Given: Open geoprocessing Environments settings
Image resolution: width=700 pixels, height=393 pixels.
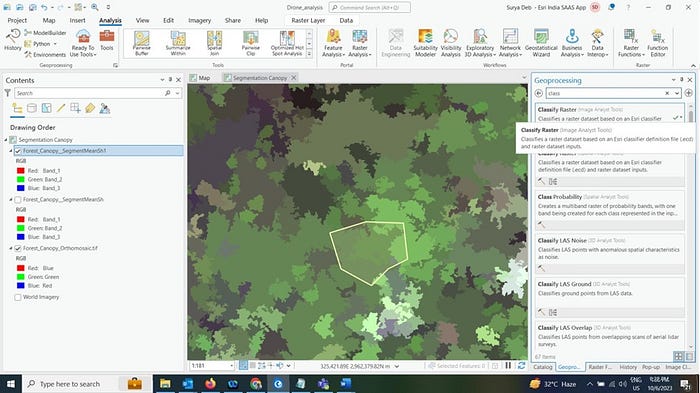Looking at the screenshot, I should (x=45, y=54).
